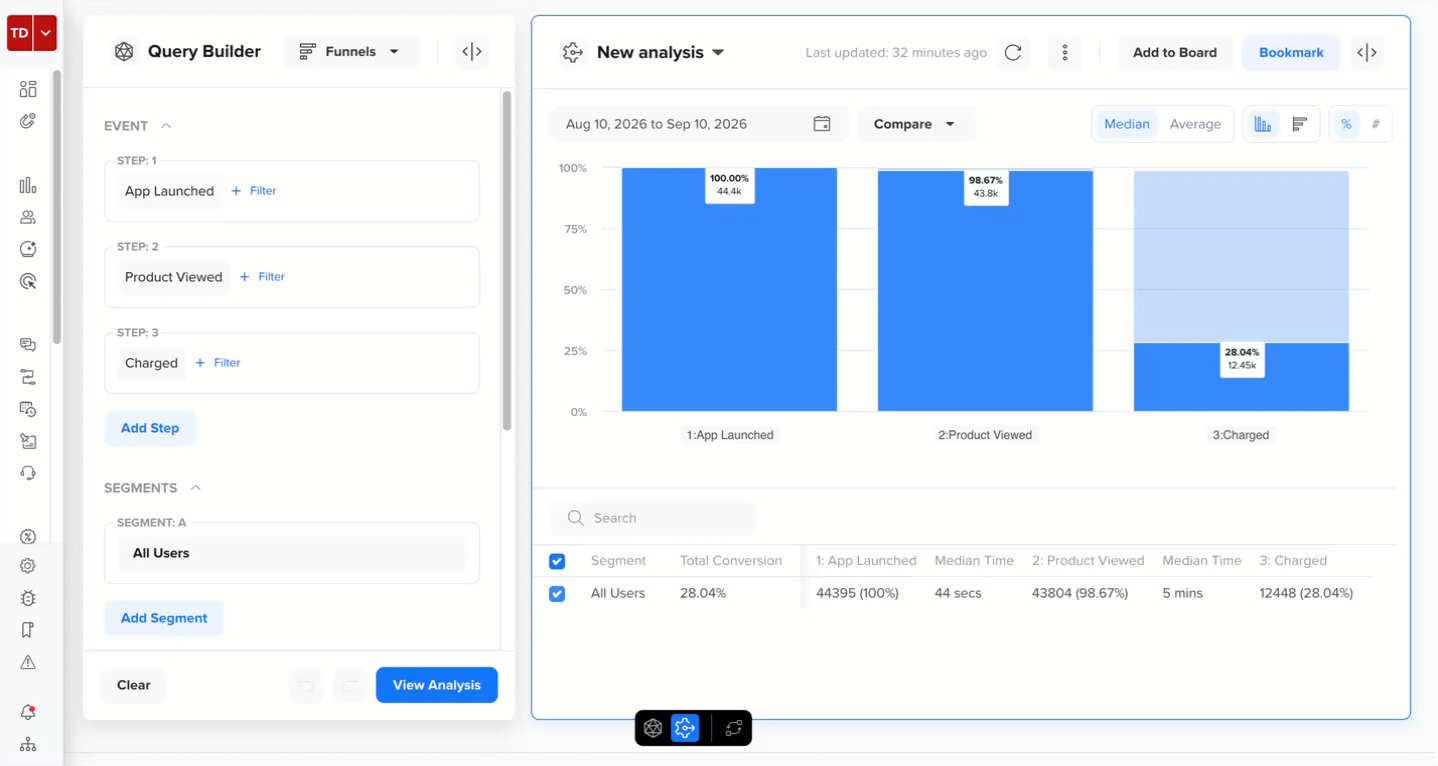Open the people segments sidebar icon
1438x766 pixels.
[28, 217]
